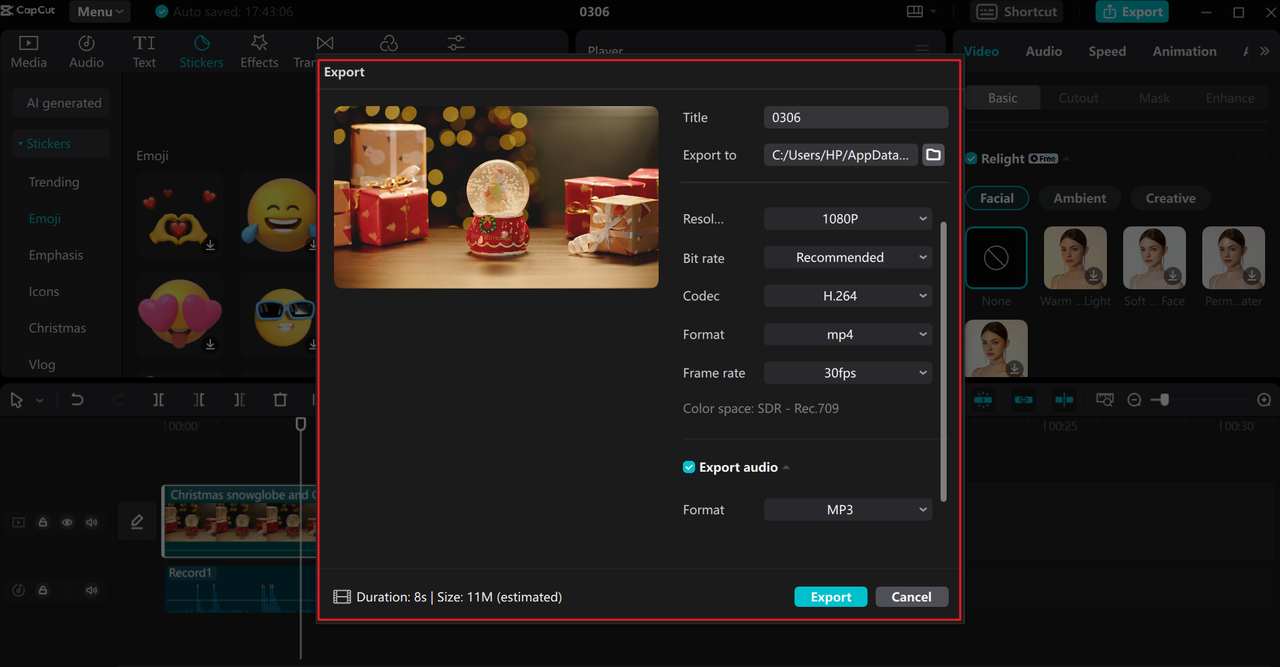This screenshot has width=1280, height=667.
Task: Mute the Record1 audio track
Action: (92, 590)
